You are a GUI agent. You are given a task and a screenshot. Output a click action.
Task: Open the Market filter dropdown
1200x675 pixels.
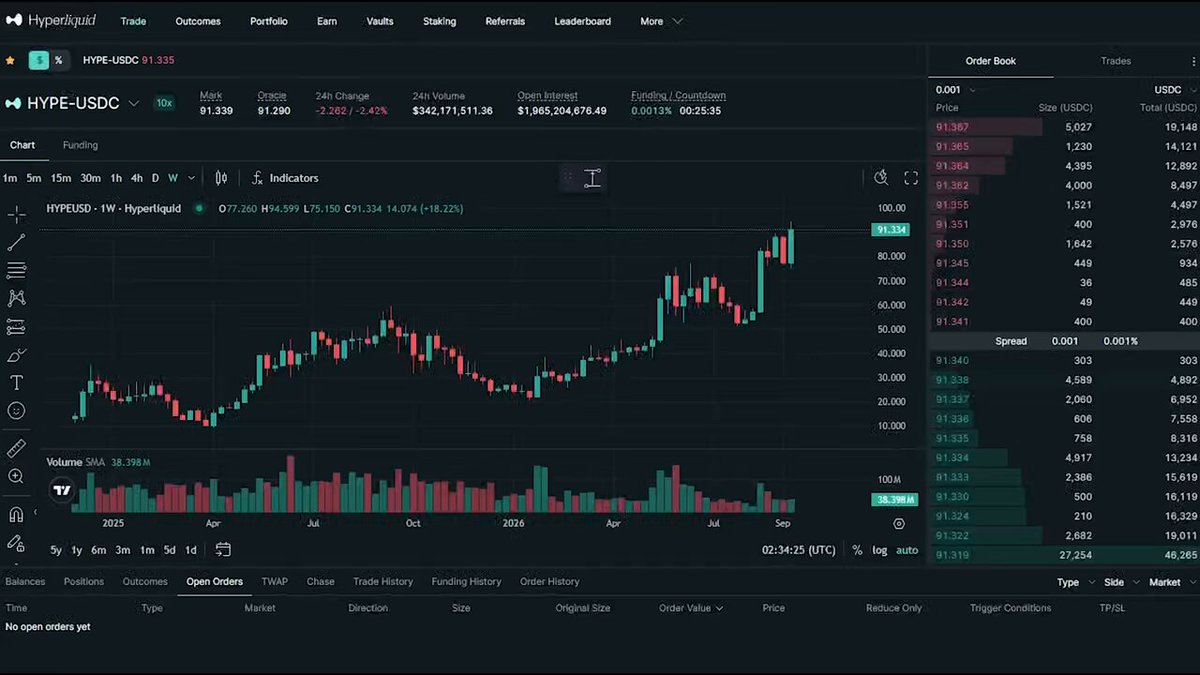(x=1171, y=582)
